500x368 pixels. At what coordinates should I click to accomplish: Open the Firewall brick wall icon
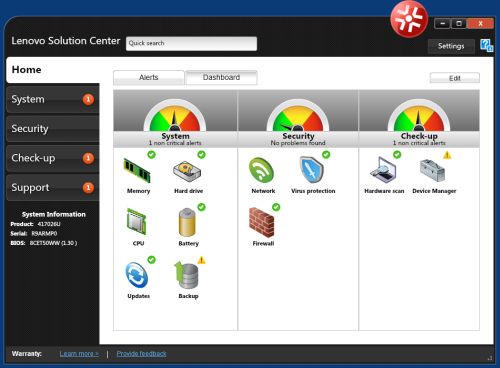(262, 222)
